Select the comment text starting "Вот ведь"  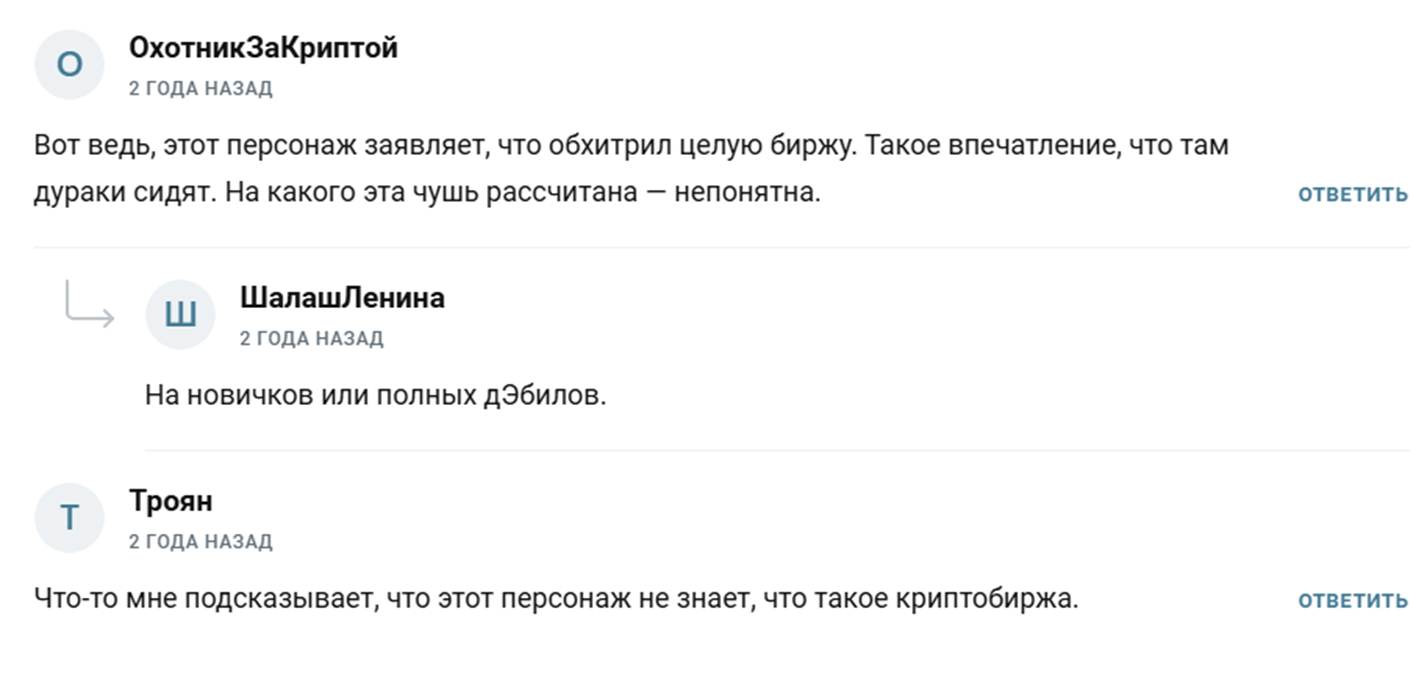coord(632,168)
